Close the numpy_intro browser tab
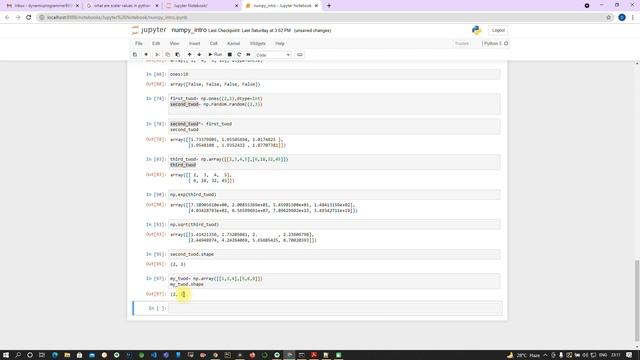640x360 pixels. 316,6
